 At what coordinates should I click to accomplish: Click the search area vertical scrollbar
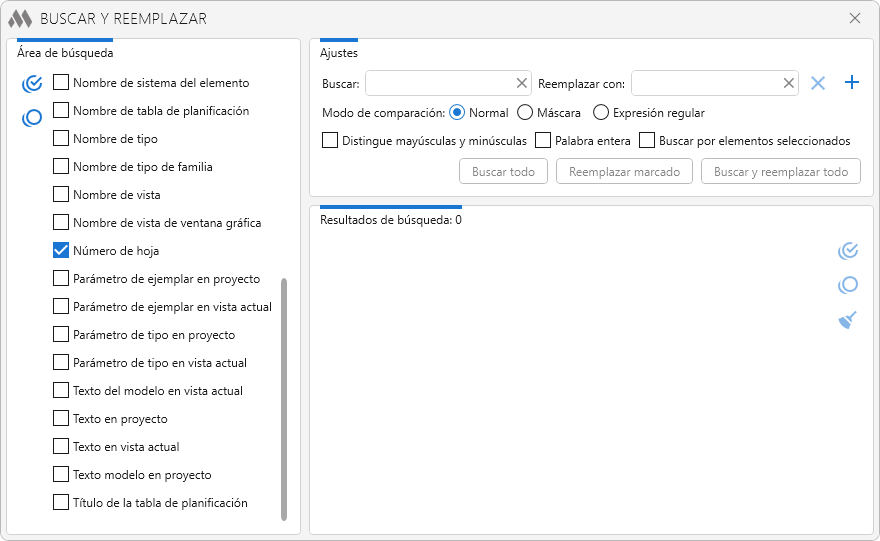pos(284,400)
